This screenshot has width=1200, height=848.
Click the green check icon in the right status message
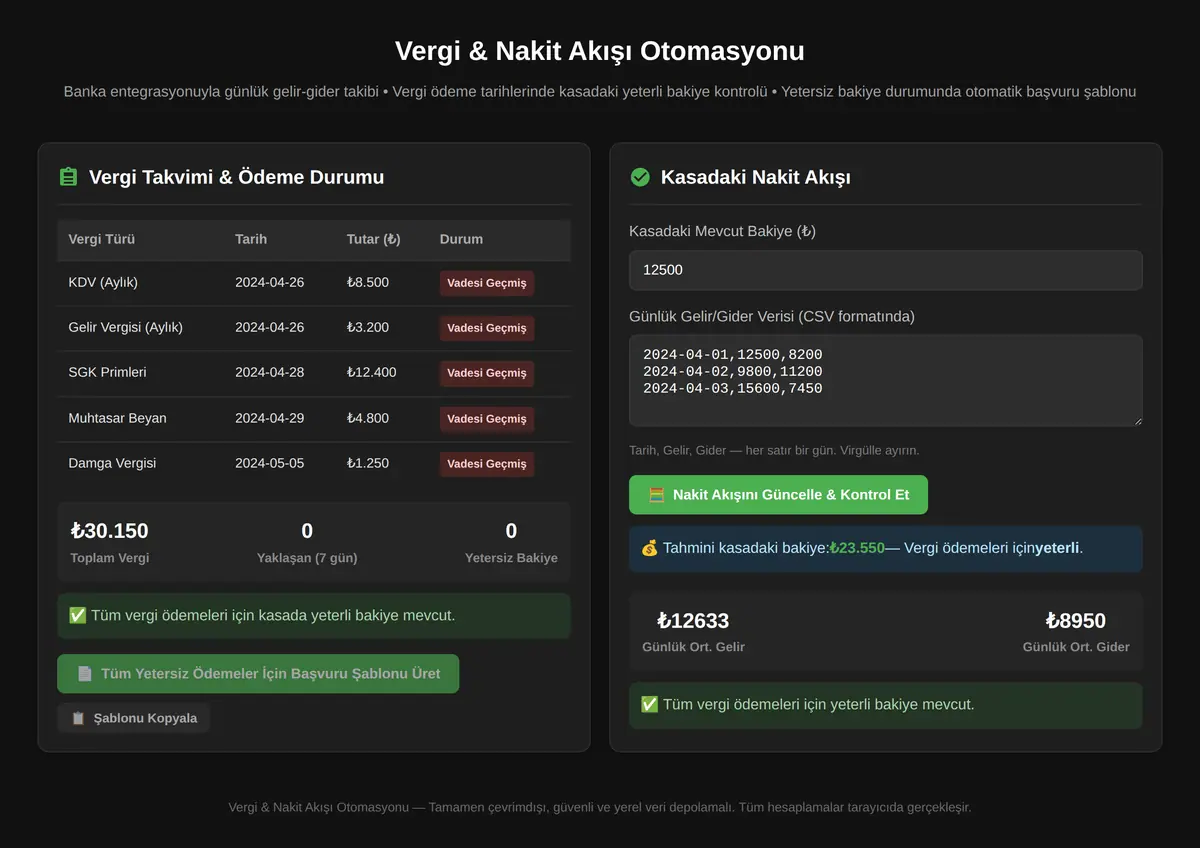pos(649,705)
